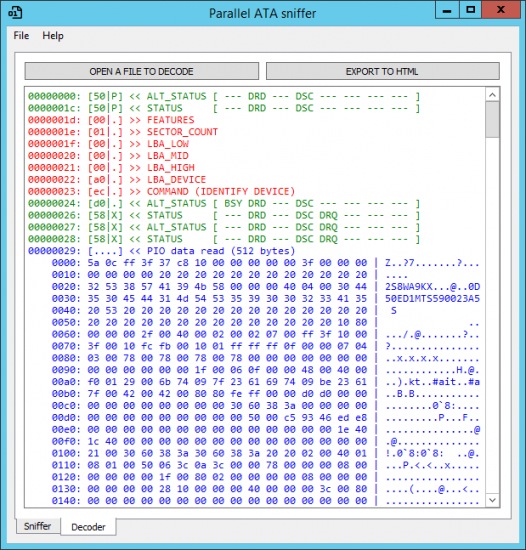Click OPEN A FILE TO DECODE button
Image resolution: width=526 pixels, height=550 pixels.
[x=142, y=71]
